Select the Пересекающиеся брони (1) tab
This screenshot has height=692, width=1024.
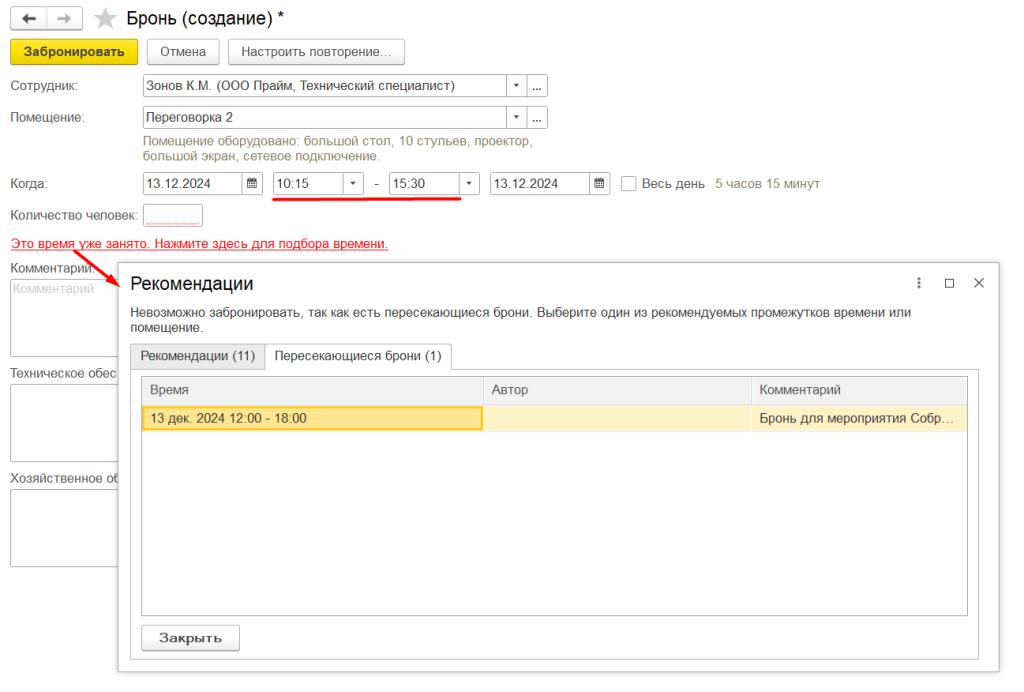[x=358, y=356]
